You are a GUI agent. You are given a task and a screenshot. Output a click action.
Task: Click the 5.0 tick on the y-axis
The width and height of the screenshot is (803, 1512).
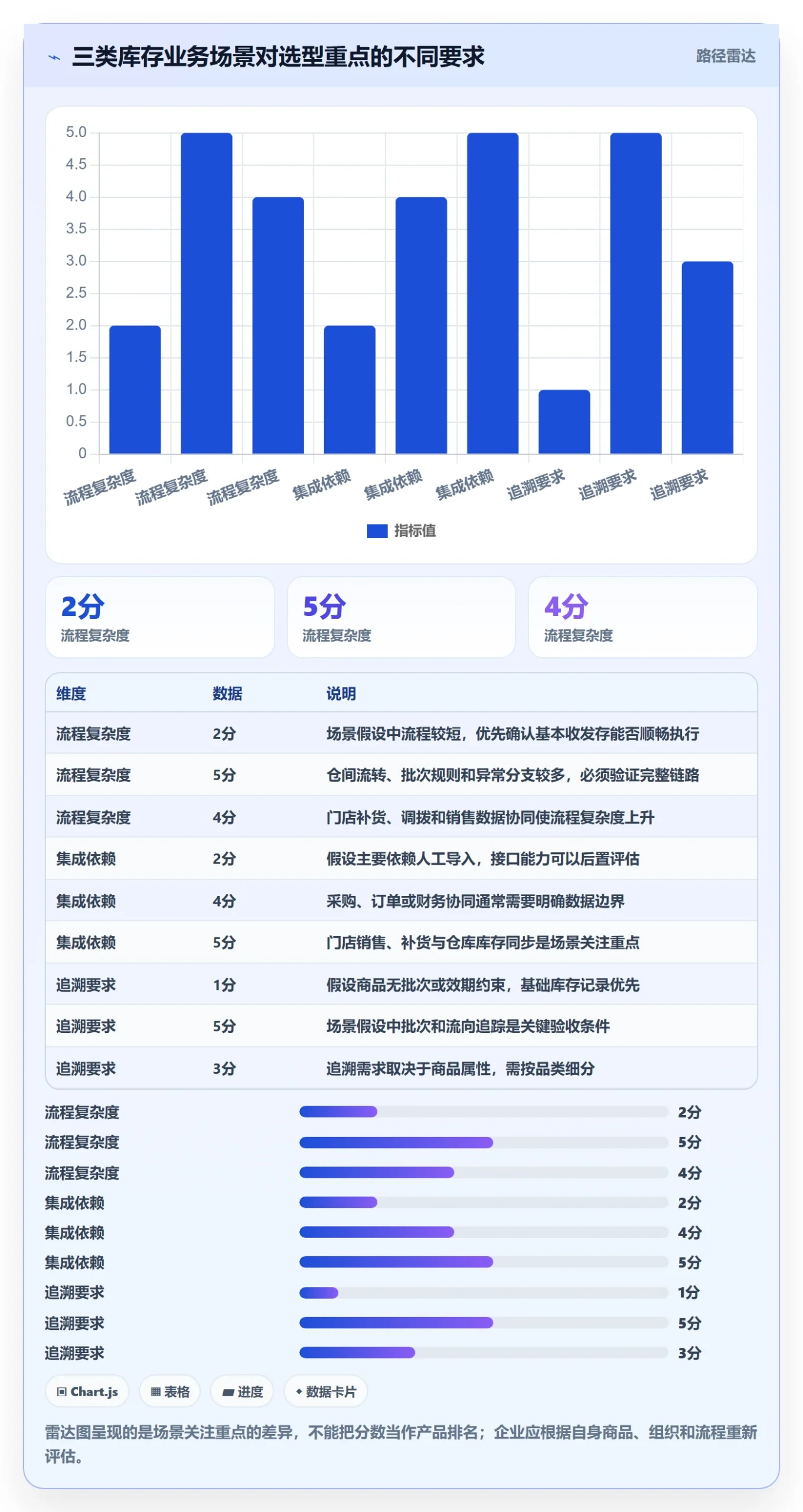click(76, 132)
